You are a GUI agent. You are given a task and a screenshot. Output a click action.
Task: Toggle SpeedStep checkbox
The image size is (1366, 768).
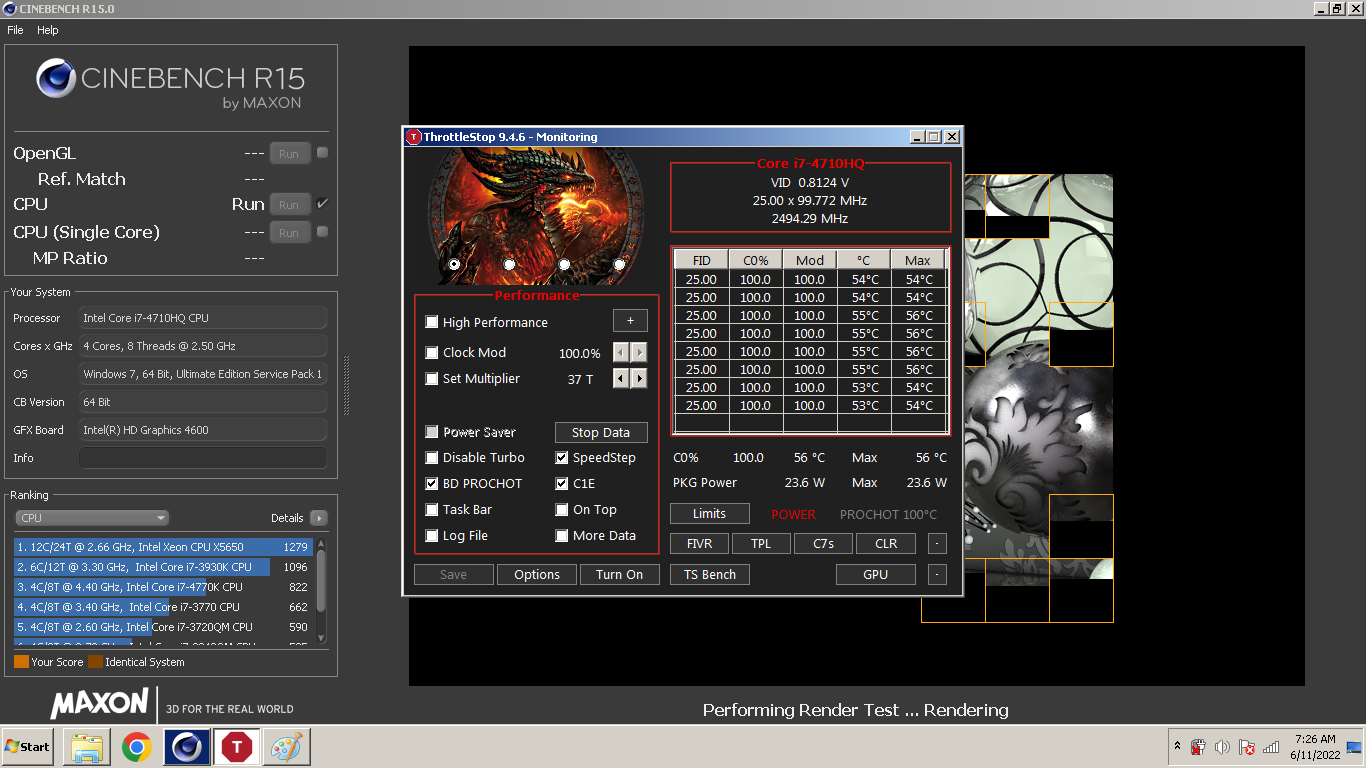coord(562,457)
